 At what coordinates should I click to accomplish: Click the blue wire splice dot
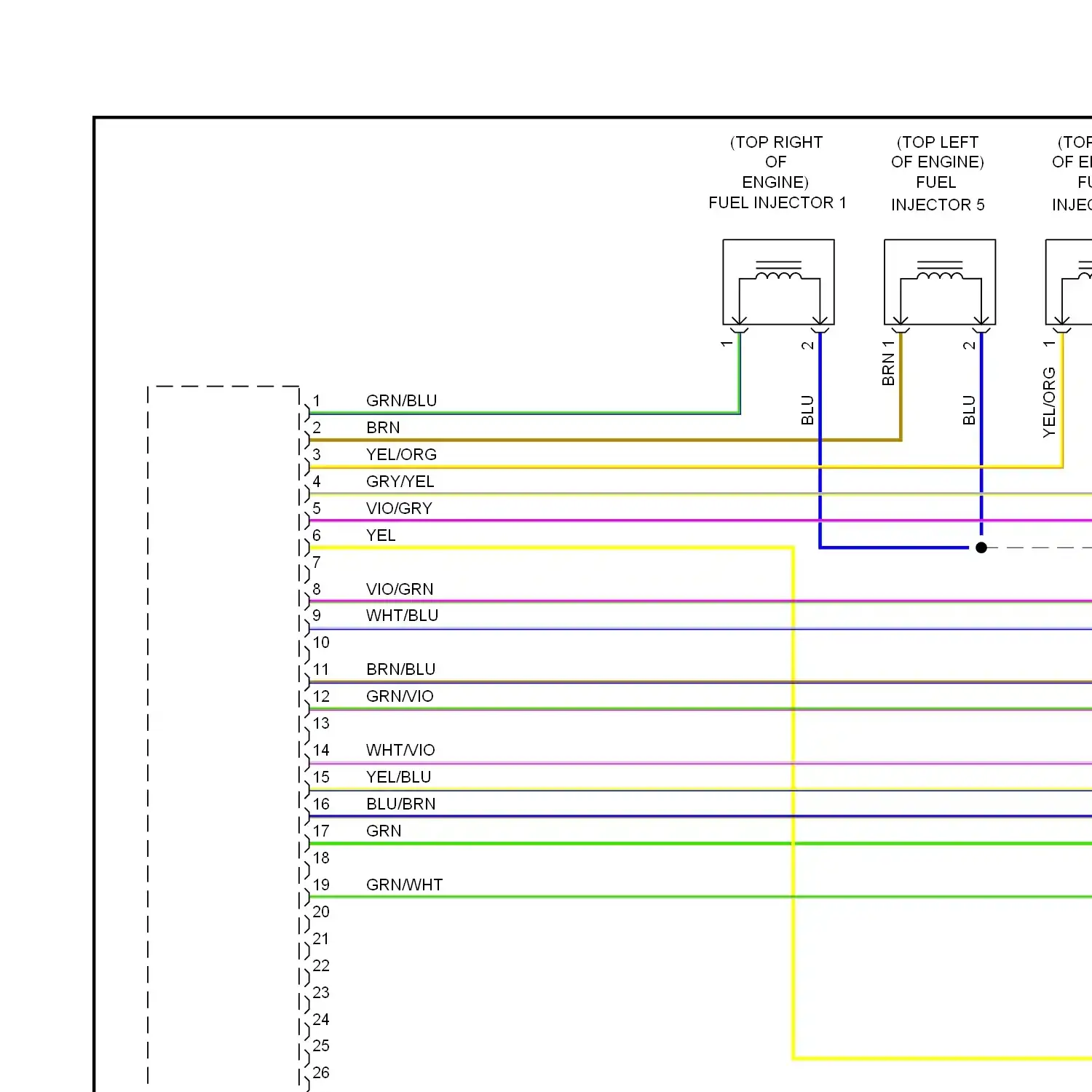(981, 547)
